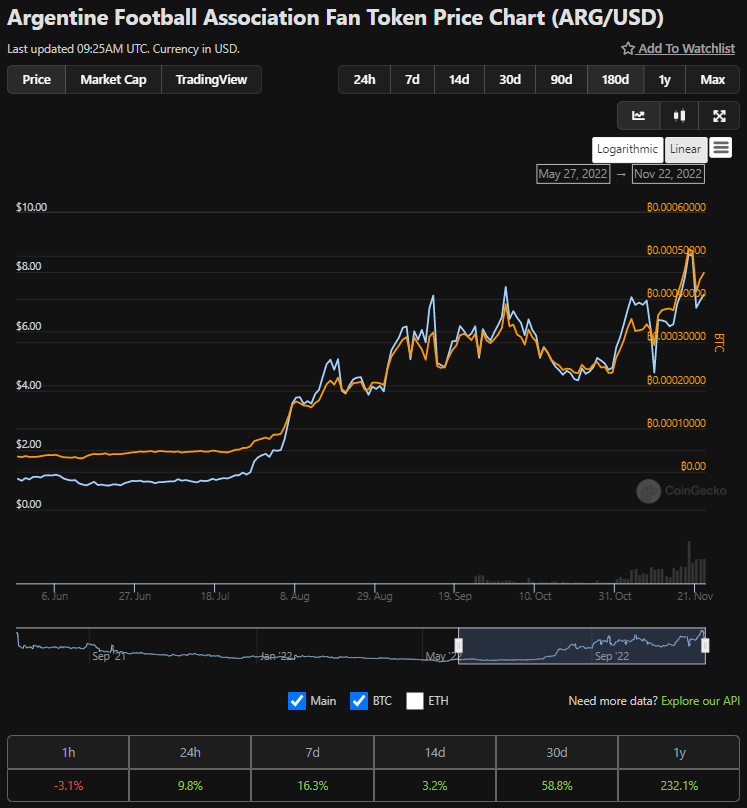Screen dimensions: 747x808
Task: Switch to the Market Cap tab
Action: [113, 80]
